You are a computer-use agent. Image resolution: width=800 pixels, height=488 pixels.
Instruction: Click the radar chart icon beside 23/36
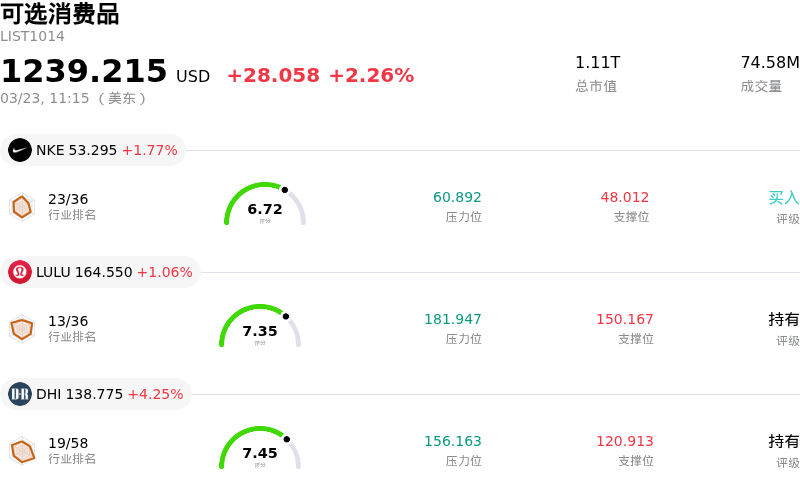[x=22, y=206]
